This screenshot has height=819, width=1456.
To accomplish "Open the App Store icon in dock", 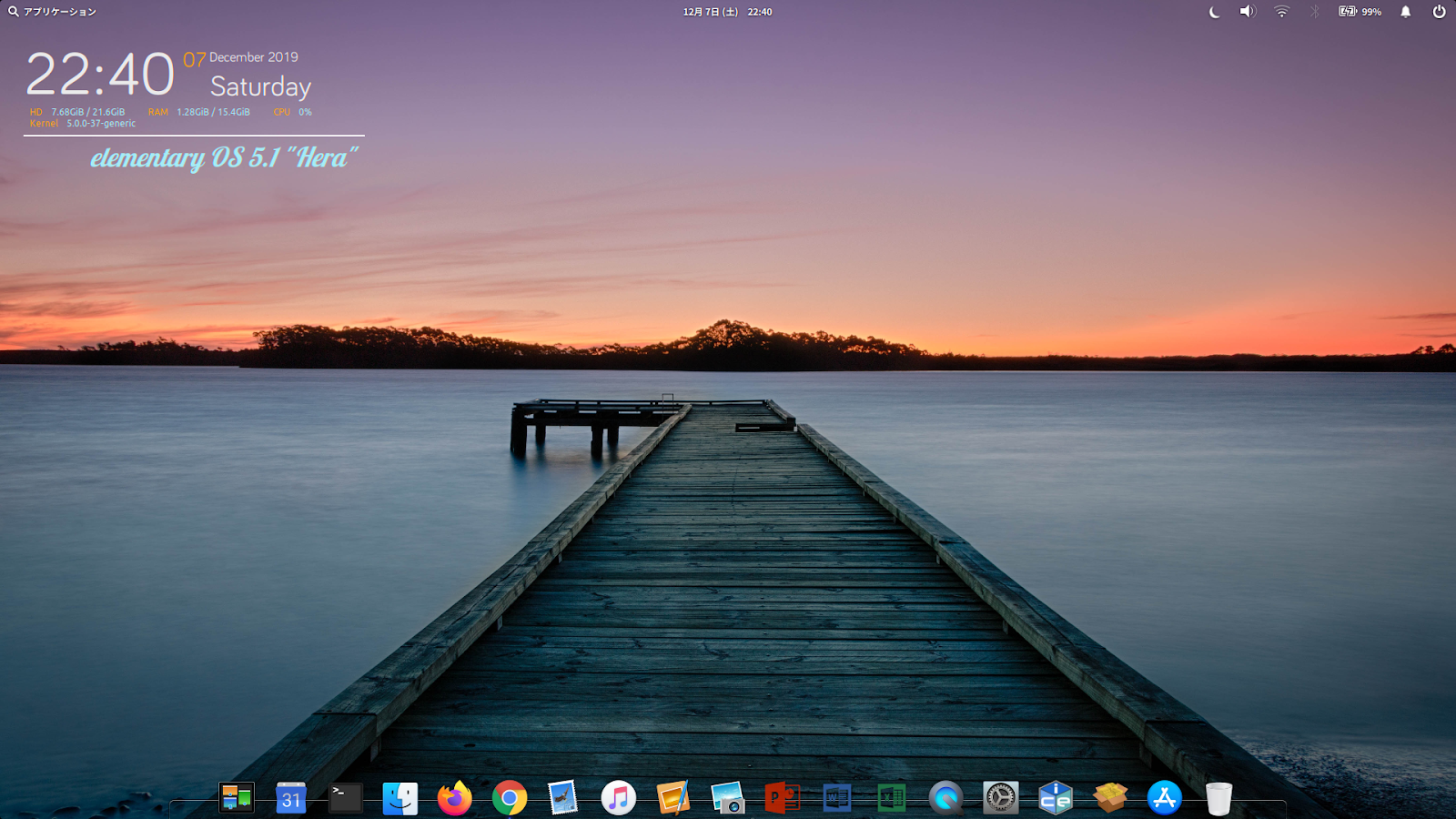I will (x=1165, y=798).
